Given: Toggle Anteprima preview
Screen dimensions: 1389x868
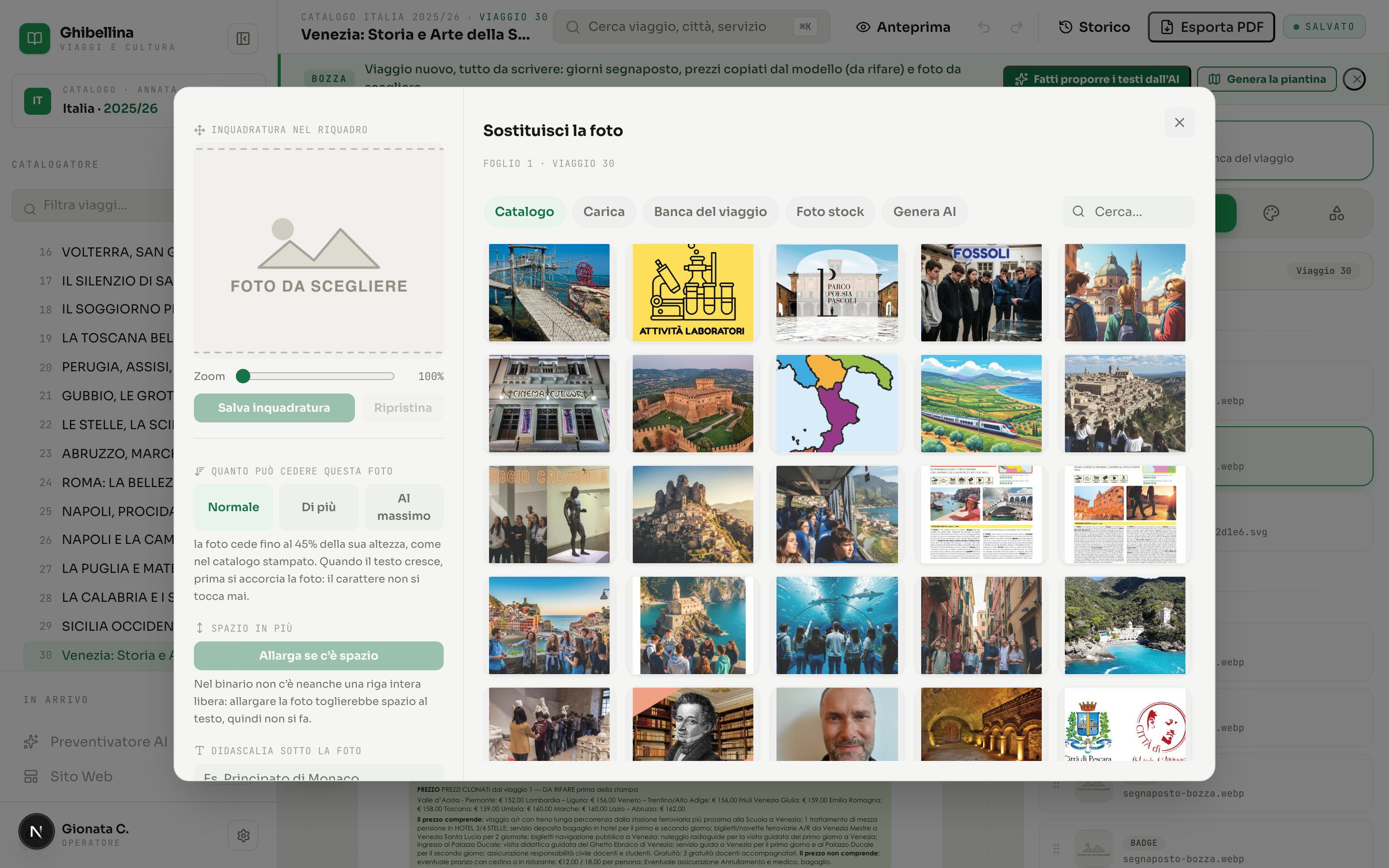Looking at the screenshot, I should click(903, 27).
